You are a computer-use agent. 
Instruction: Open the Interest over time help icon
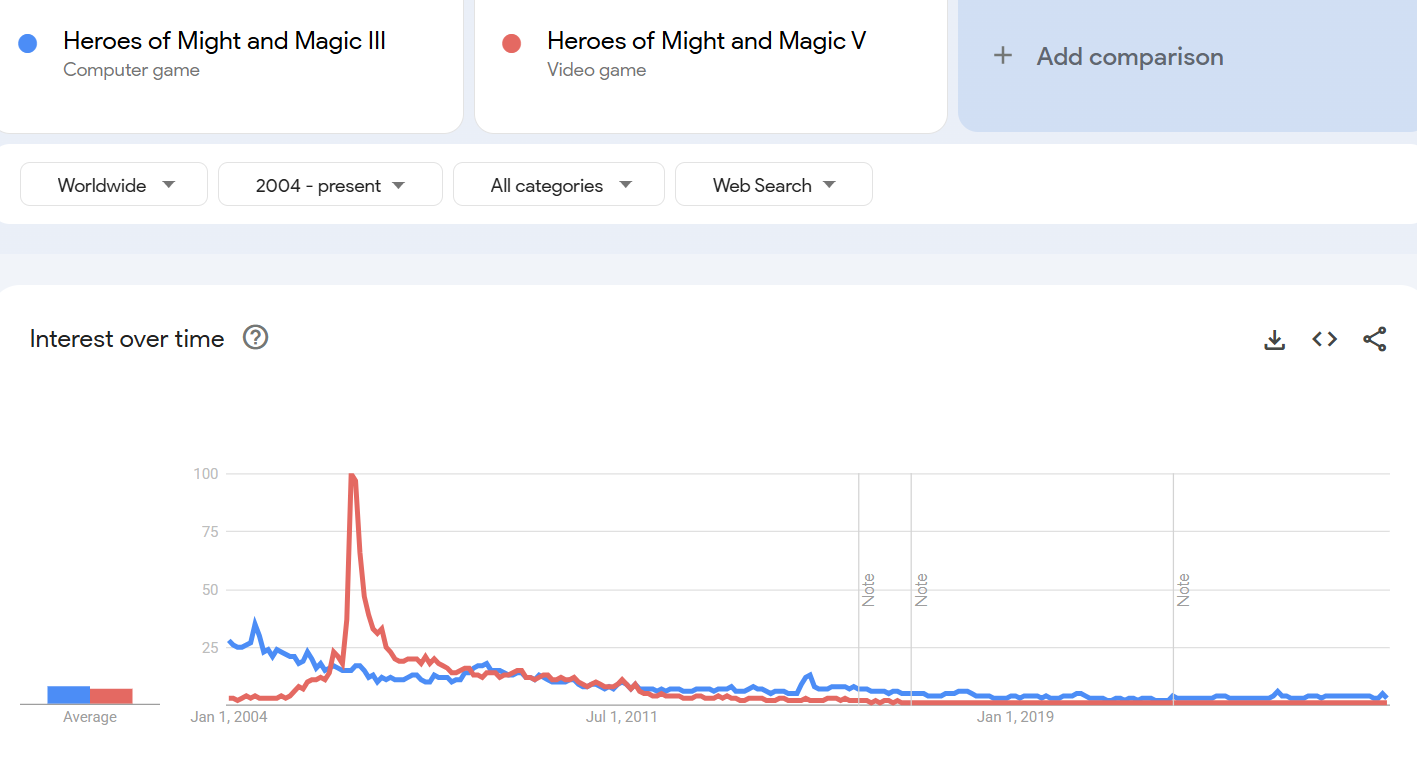(256, 338)
